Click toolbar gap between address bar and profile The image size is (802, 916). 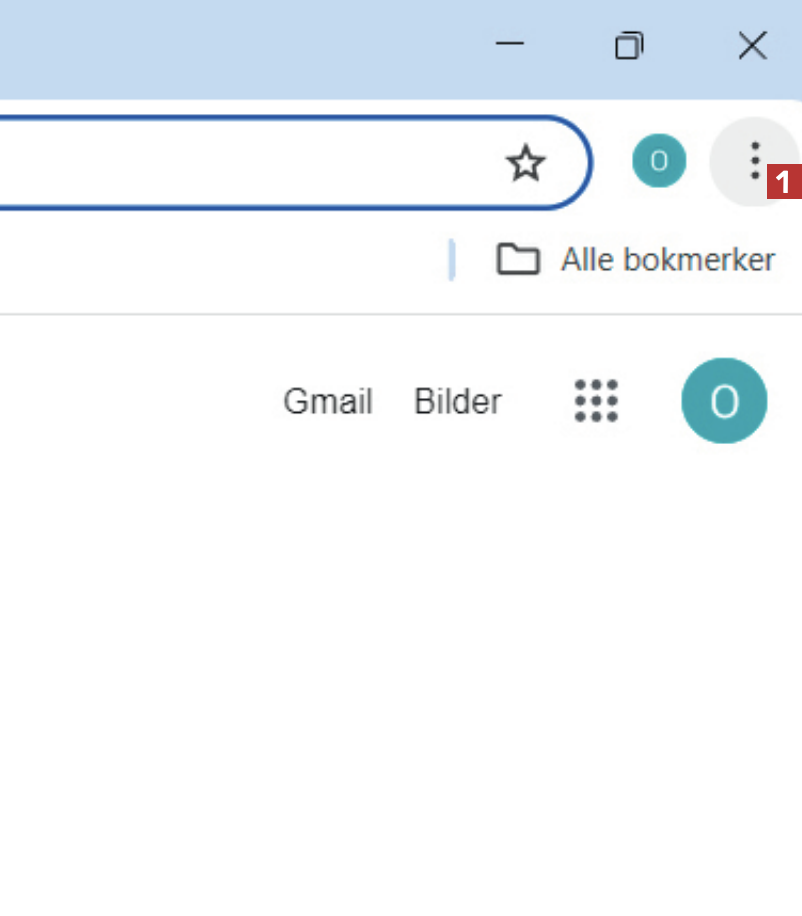(x=612, y=162)
